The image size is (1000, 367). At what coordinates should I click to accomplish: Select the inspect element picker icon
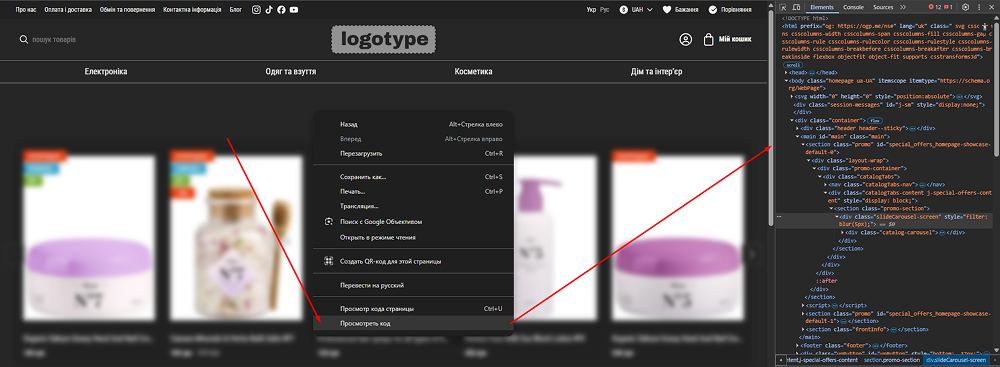pos(784,8)
